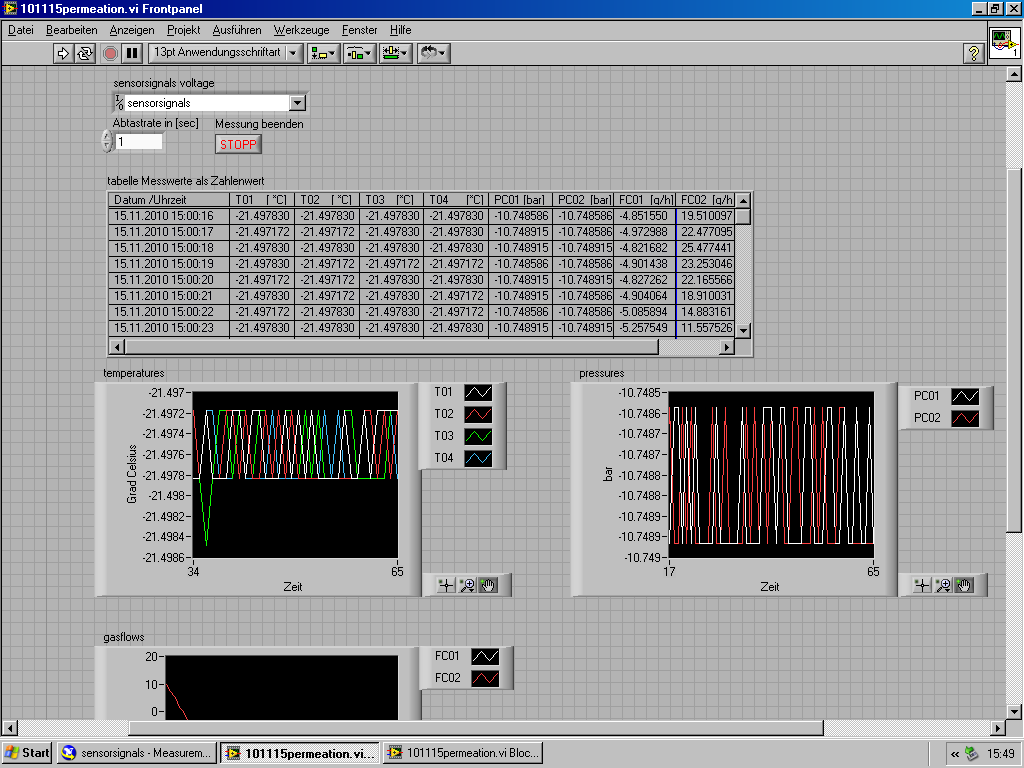Screen dimensions: 1024x768
Task: Click the Abtastrate stepper arrows
Action: point(107,142)
